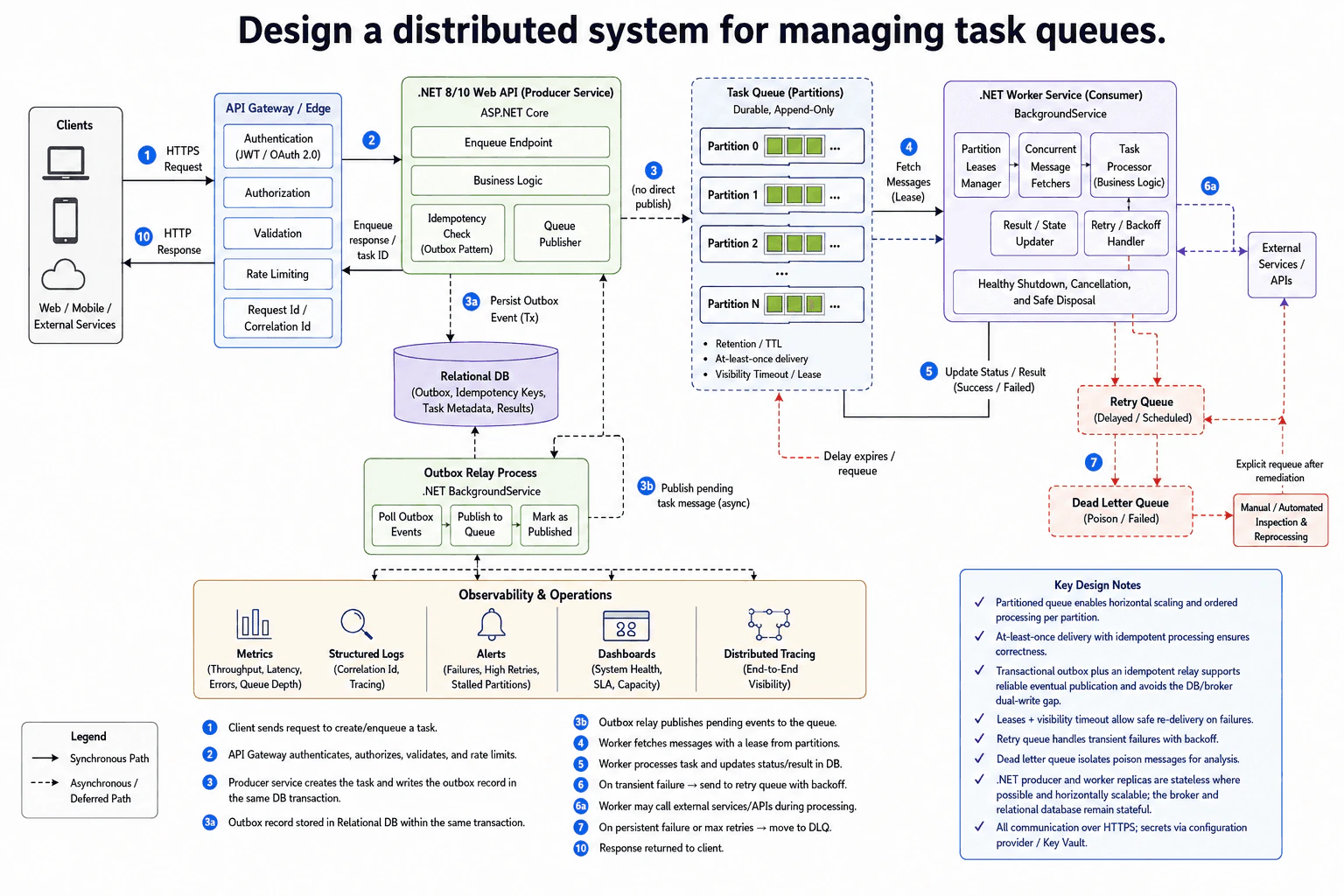Click the Partition Leases Manager box

coord(981,166)
